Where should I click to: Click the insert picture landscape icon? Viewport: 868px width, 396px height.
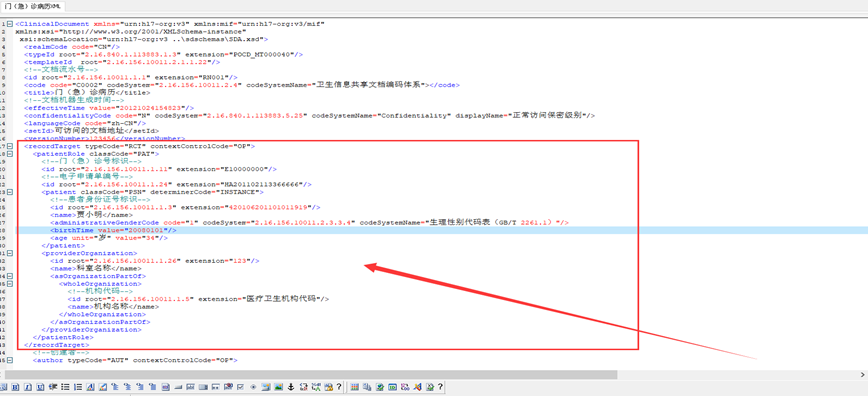tap(278, 387)
